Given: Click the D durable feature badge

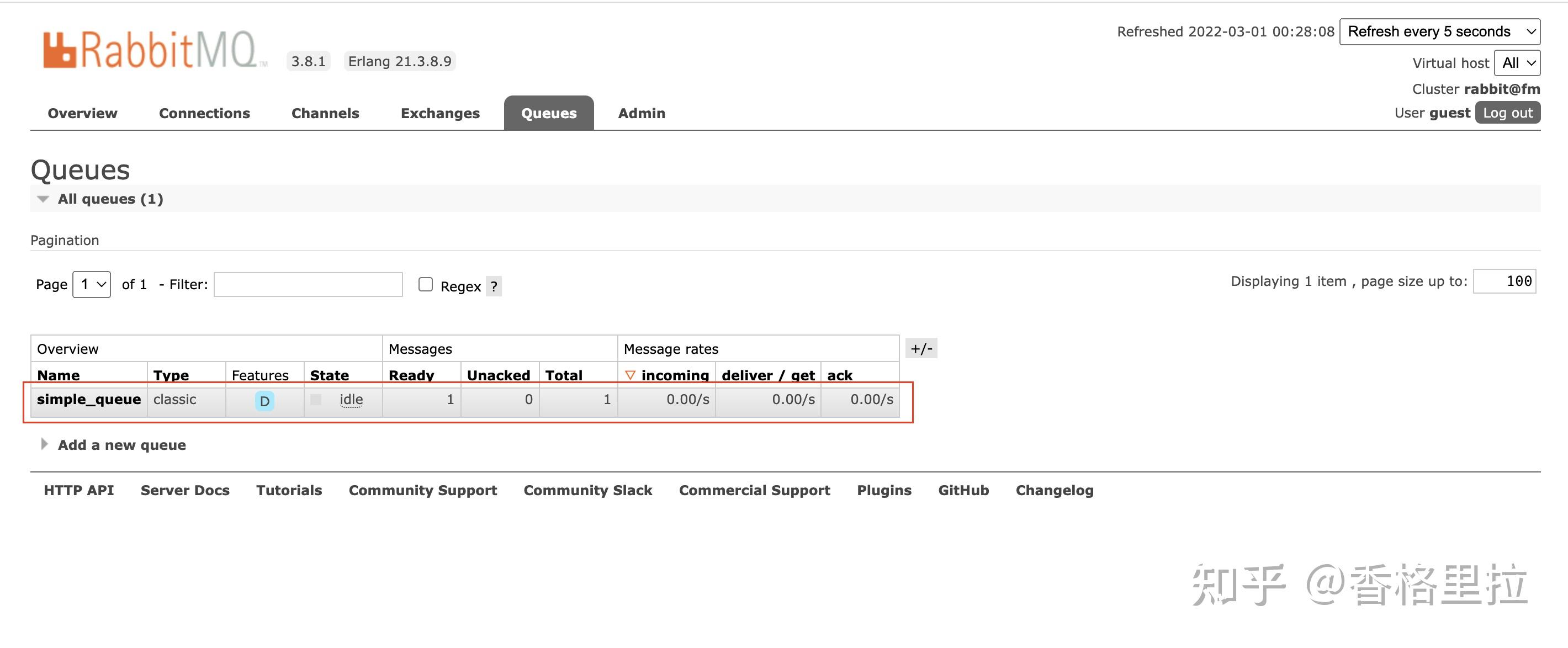Looking at the screenshot, I should tap(264, 401).
